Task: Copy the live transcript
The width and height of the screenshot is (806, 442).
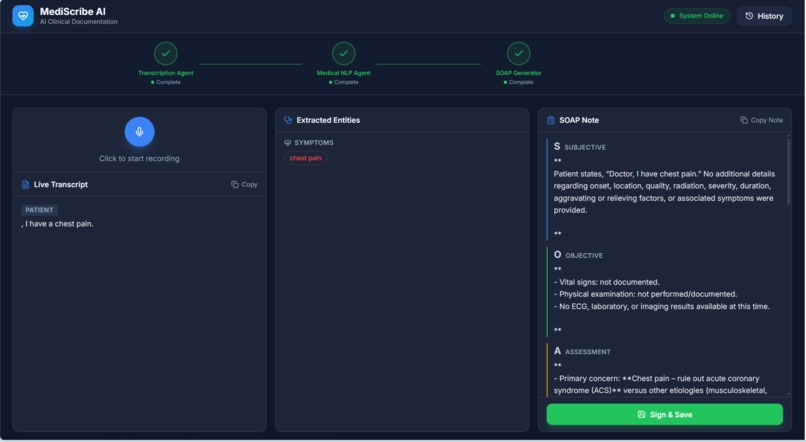Action: [244, 185]
